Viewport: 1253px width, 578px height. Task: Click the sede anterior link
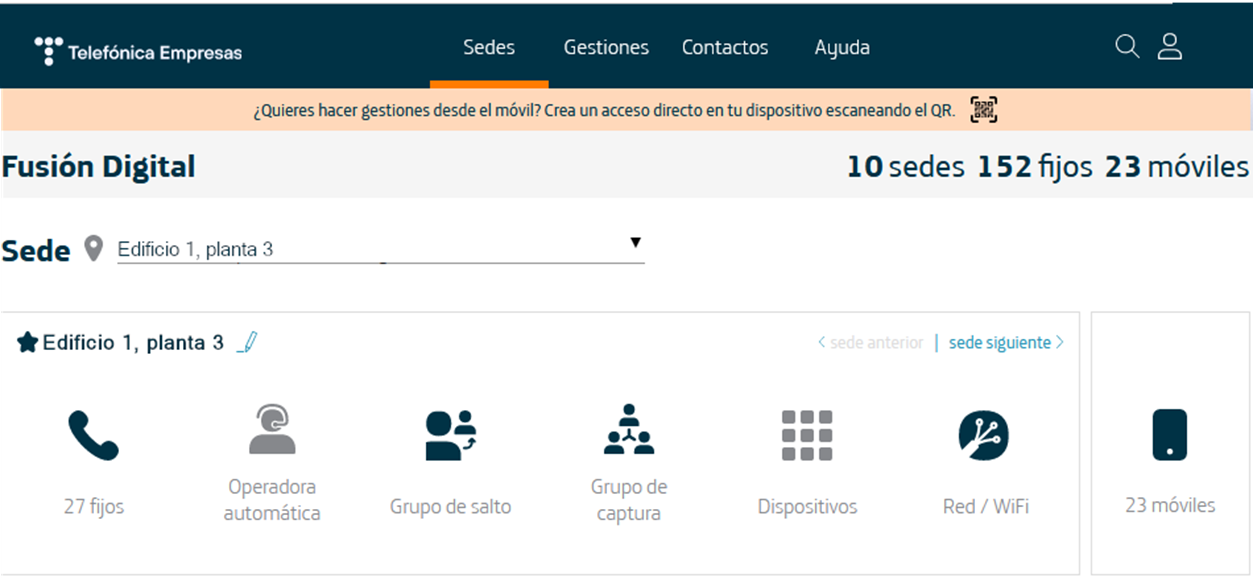pyautogui.click(x=870, y=343)
